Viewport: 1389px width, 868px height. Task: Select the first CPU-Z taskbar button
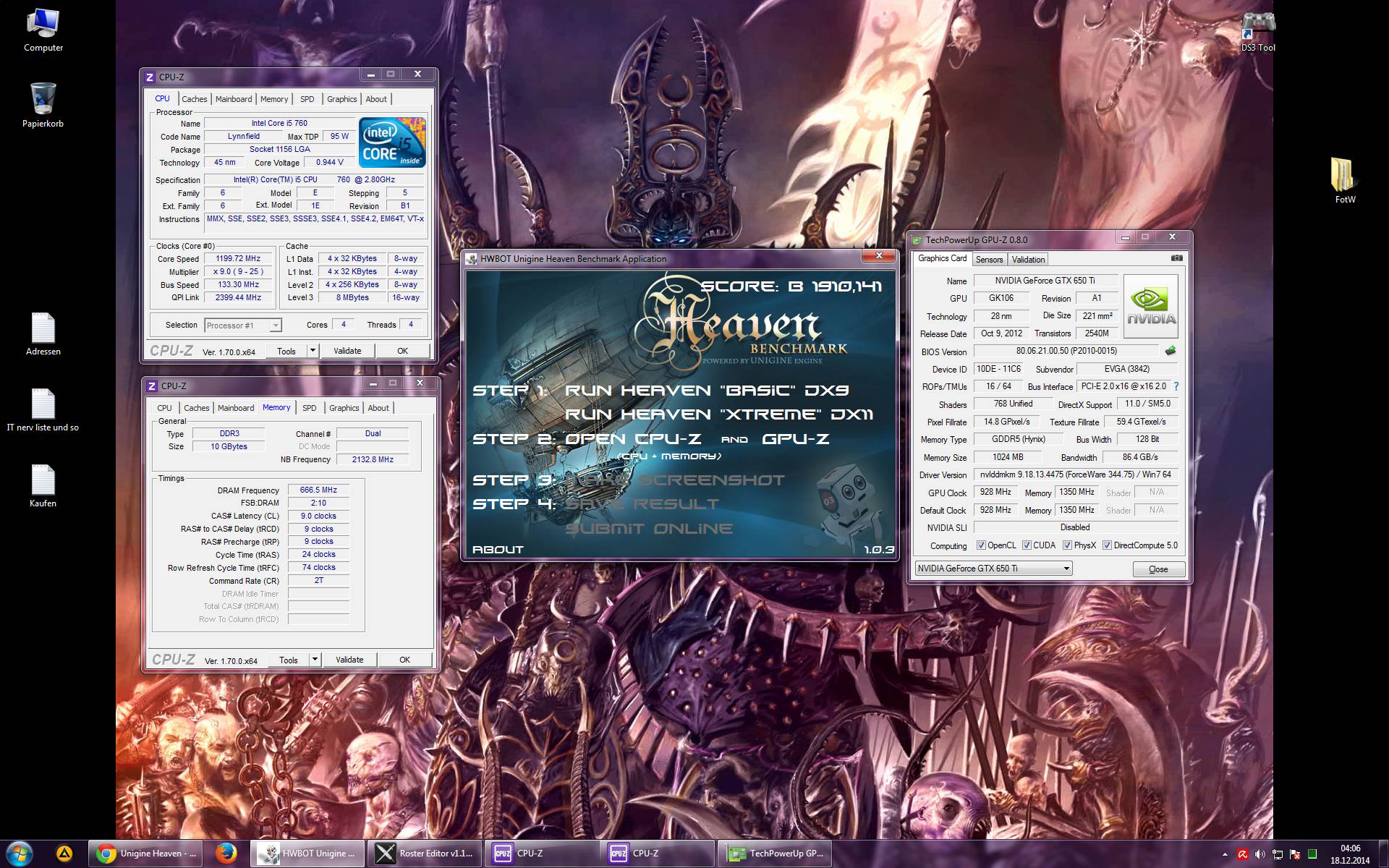pyautogui.click(x=541, y=854)
